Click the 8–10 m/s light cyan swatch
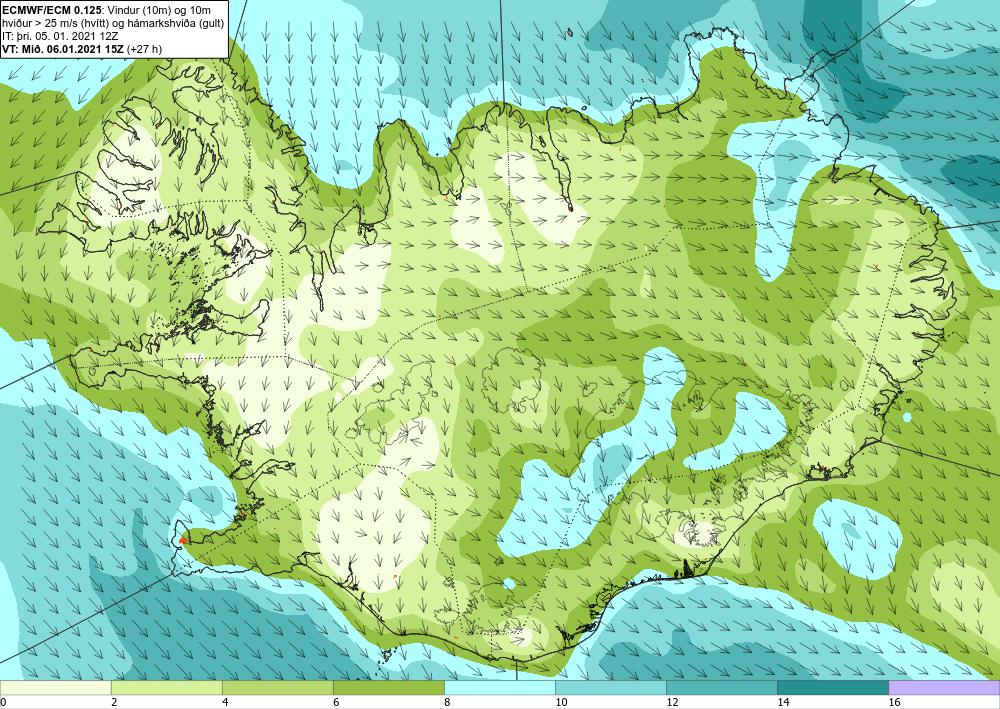Viewport: 1000px width, 709px height. tap(499, 687)
